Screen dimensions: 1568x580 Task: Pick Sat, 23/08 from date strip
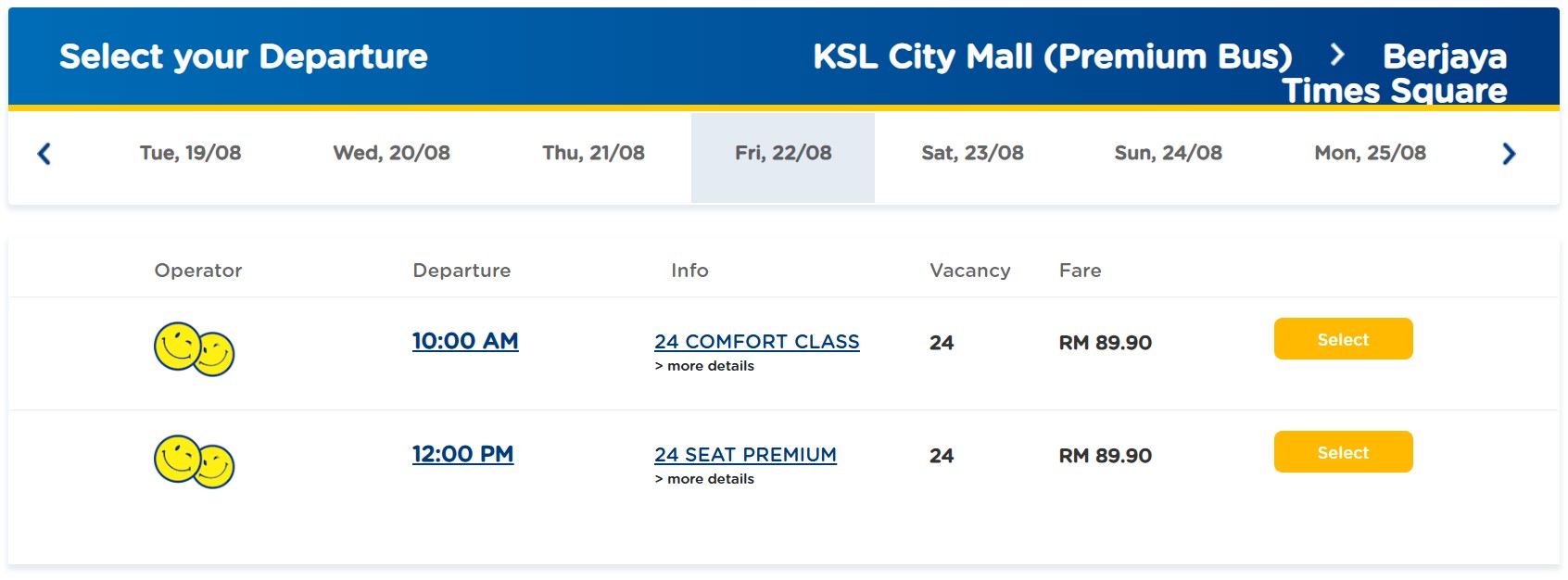tap(972, 153)
